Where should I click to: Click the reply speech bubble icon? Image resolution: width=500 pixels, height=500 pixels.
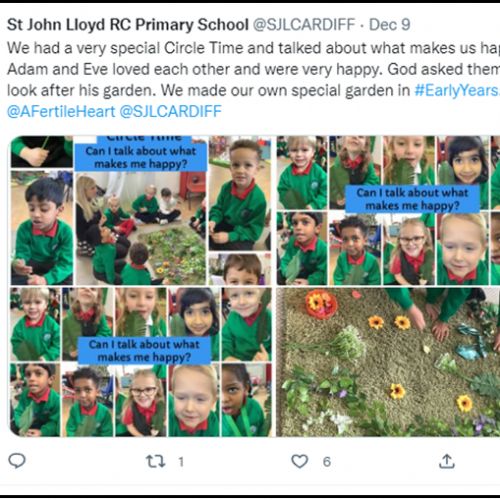tap(17, 461)
